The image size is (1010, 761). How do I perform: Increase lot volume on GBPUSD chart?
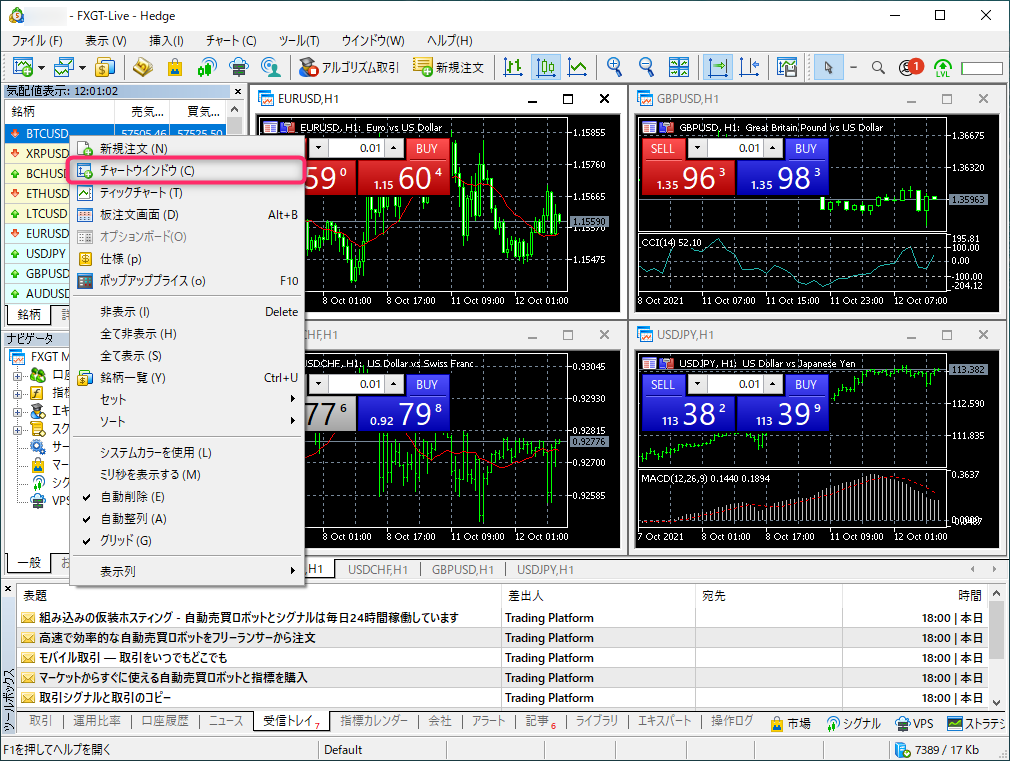point(773,149)
